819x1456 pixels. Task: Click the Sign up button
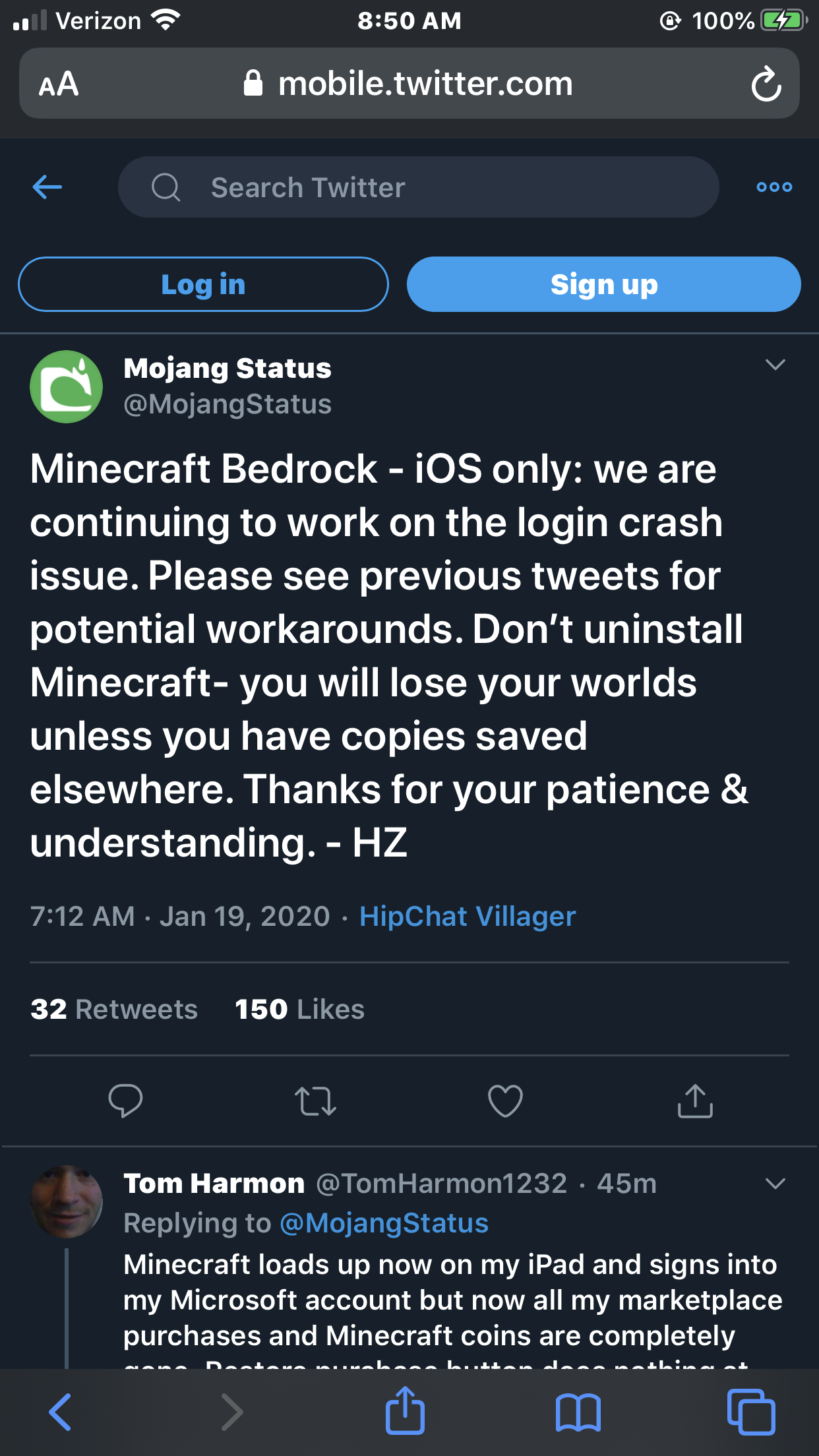[604, 284]
